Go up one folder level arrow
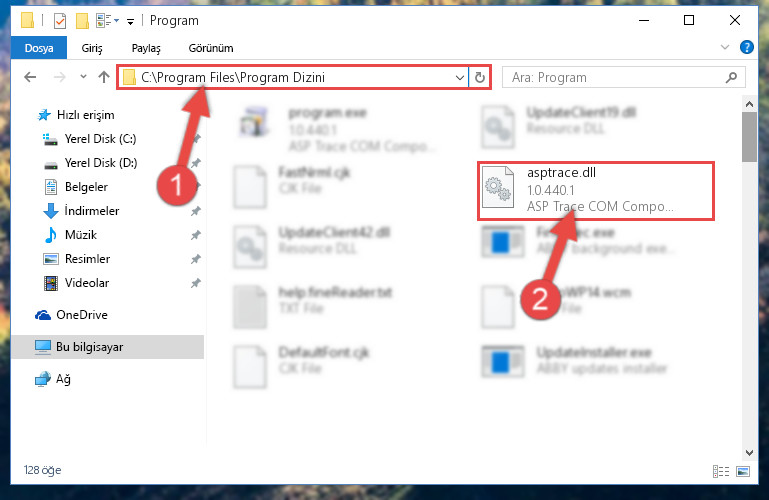This screenshot has height=500, width=769. coord(103,77)
